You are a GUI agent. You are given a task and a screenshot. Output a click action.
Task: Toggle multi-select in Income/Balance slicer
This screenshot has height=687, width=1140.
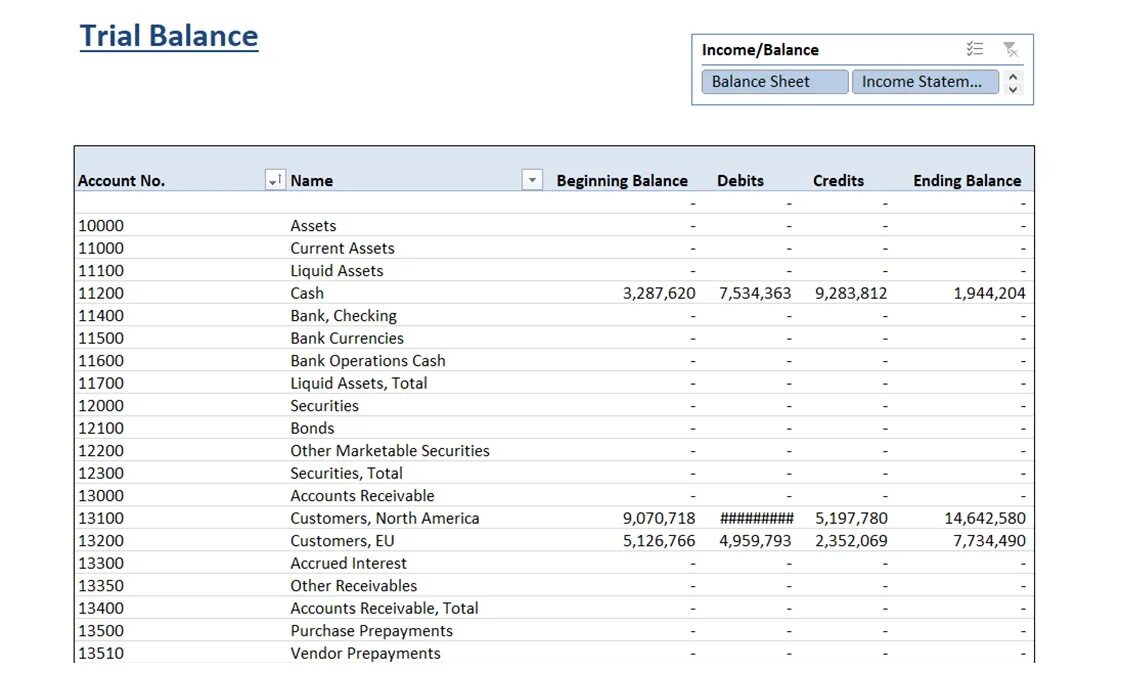(x=974, y=49)
